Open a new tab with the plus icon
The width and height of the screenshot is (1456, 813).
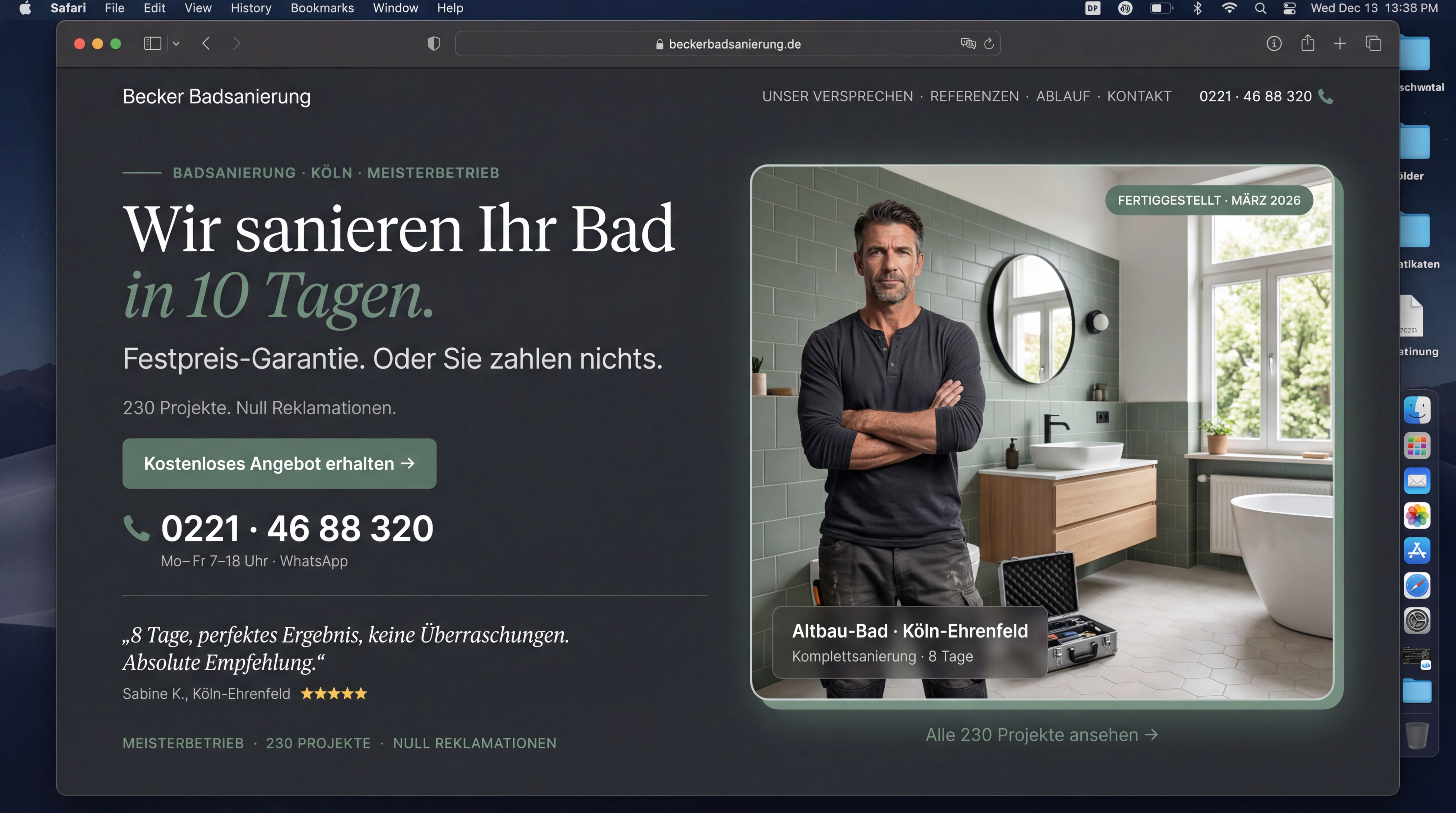point(1340,43)
